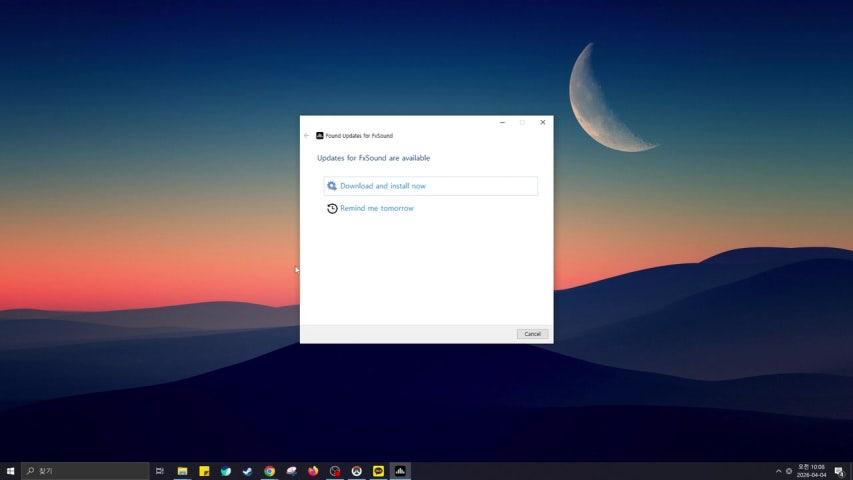Minimize the FxSound update dialog
853x480 pixels.
click(x=501, y=122)
